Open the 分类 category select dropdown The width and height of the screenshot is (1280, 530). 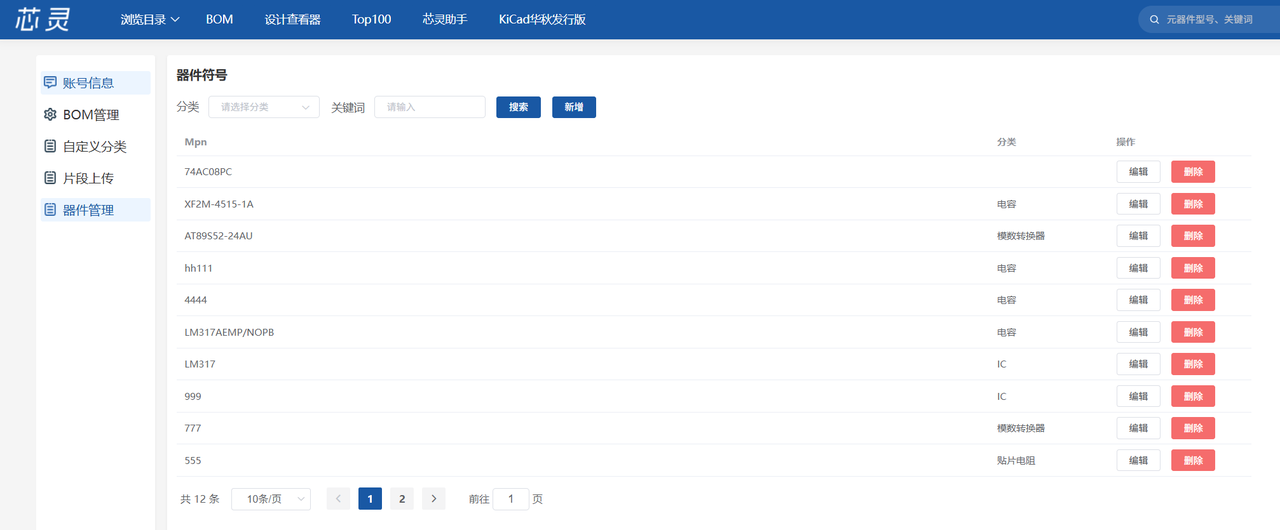pyautogui.click(x=263, y=107)
